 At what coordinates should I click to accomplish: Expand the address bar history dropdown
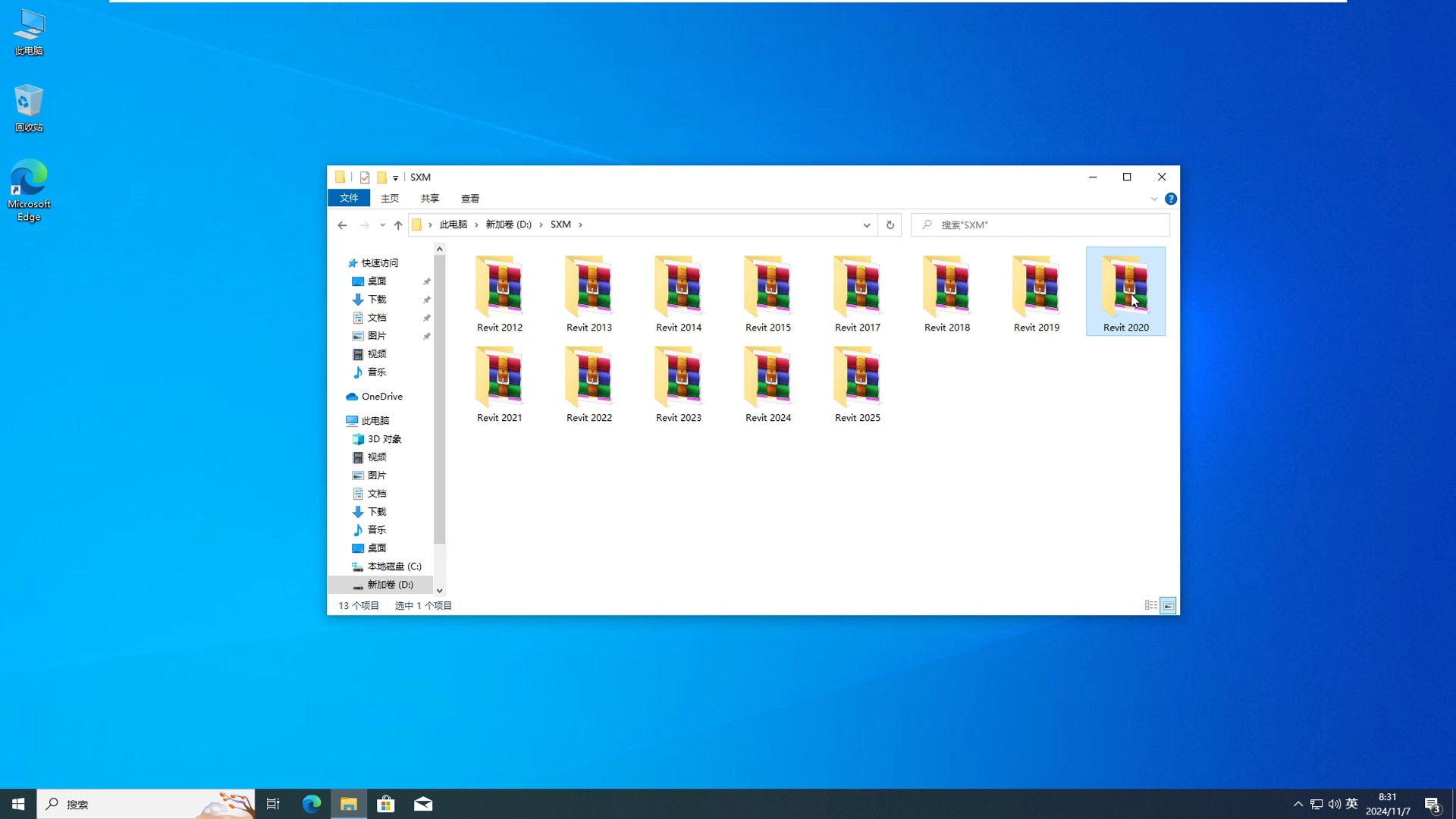[x=866, y=225]
